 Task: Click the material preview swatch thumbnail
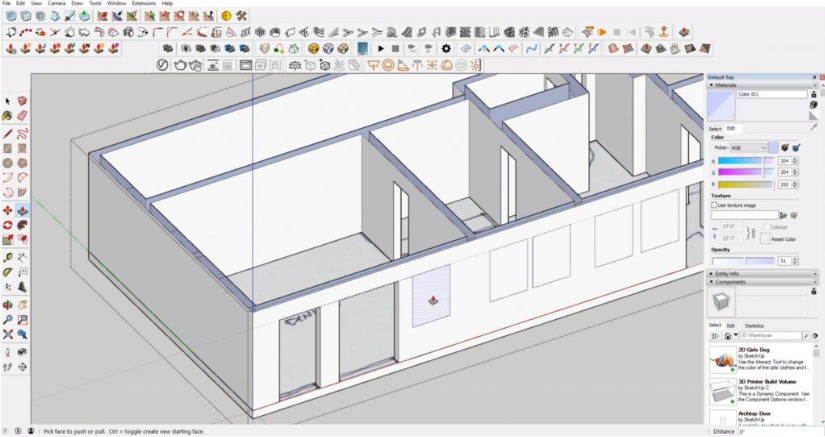pos(721,105)
